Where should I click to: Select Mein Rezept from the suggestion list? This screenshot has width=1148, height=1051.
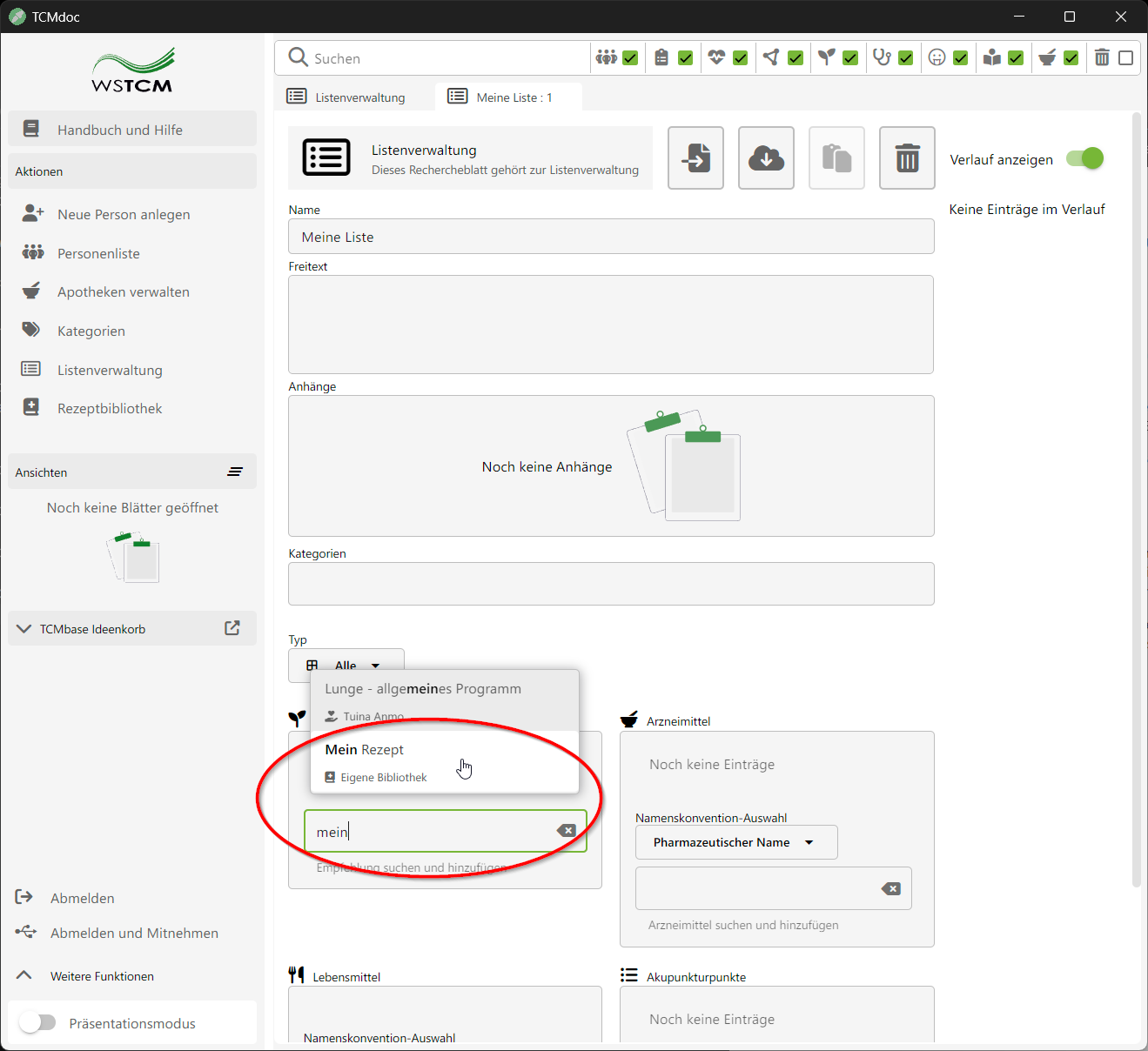pos(365,749)
